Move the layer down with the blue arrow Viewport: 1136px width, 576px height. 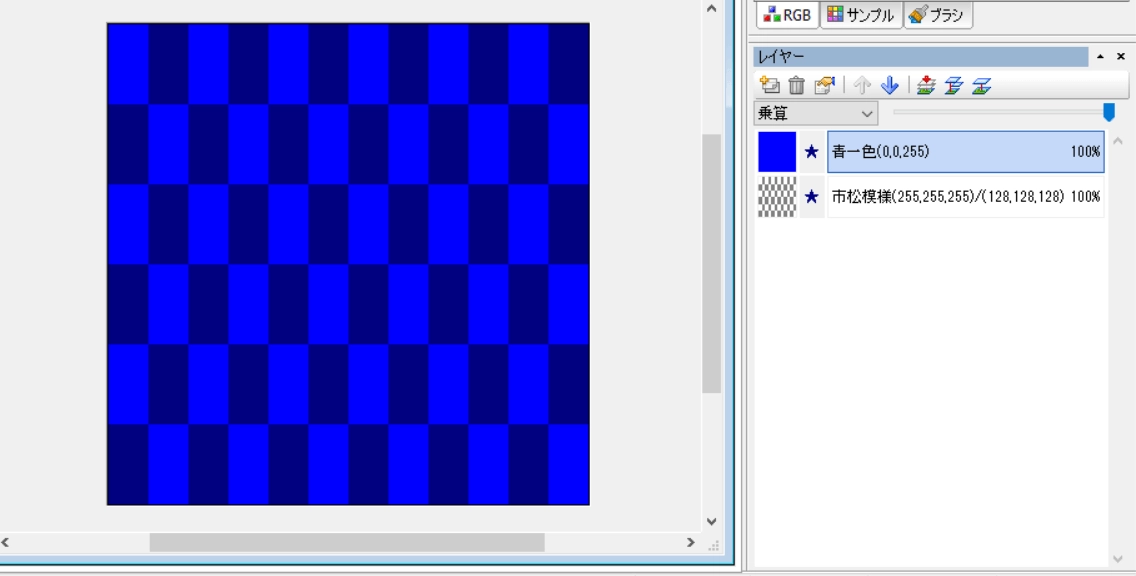click(890, 85)
